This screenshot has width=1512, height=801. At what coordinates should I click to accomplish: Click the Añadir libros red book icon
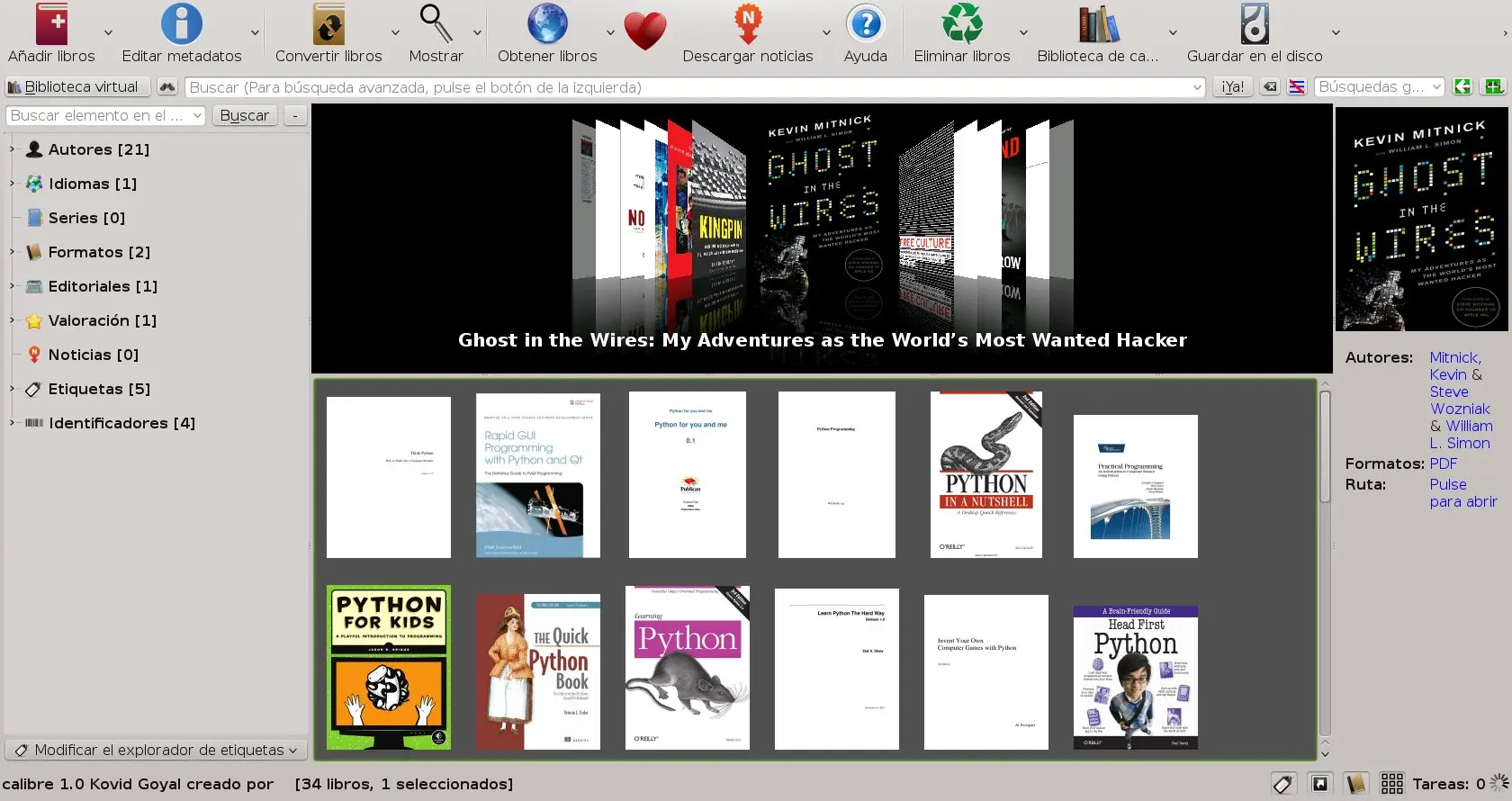51,24
